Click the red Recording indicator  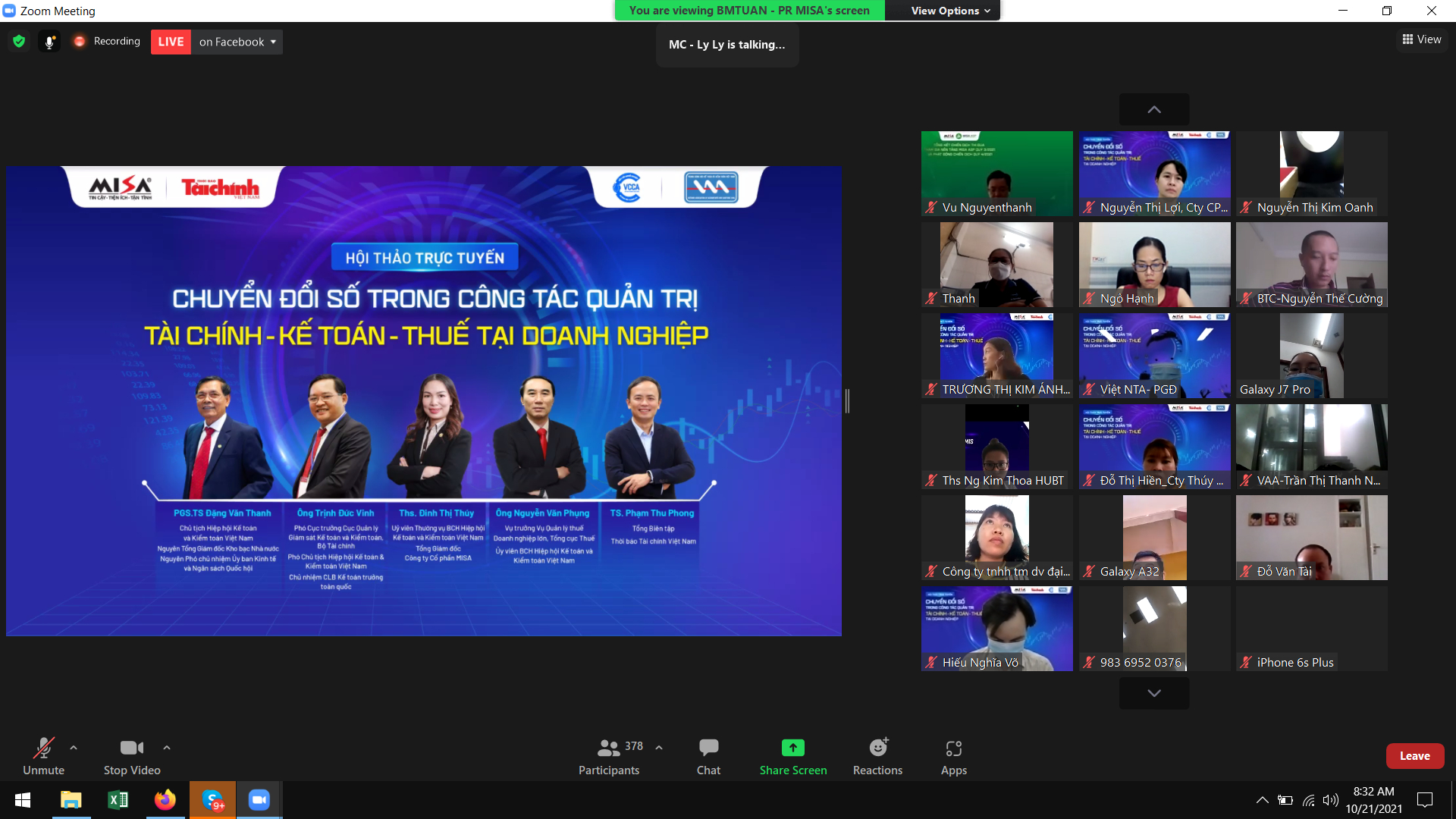(x=107, y=42)
